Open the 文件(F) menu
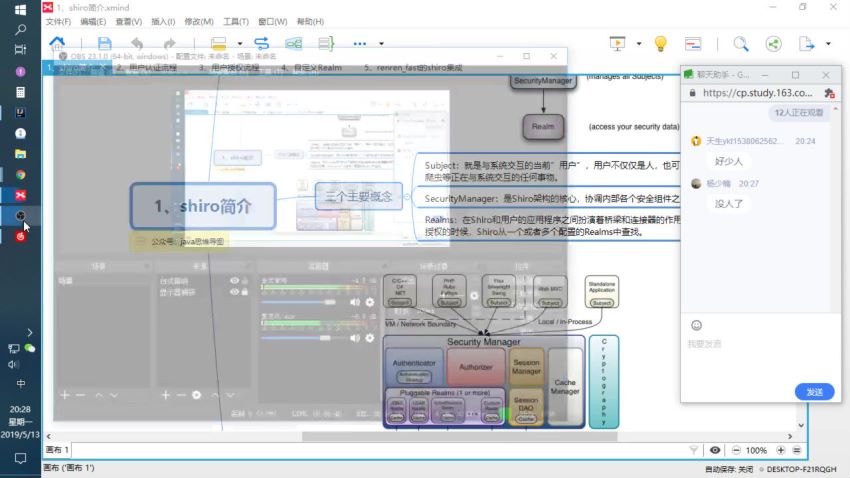850x478 pixels. 58,22
